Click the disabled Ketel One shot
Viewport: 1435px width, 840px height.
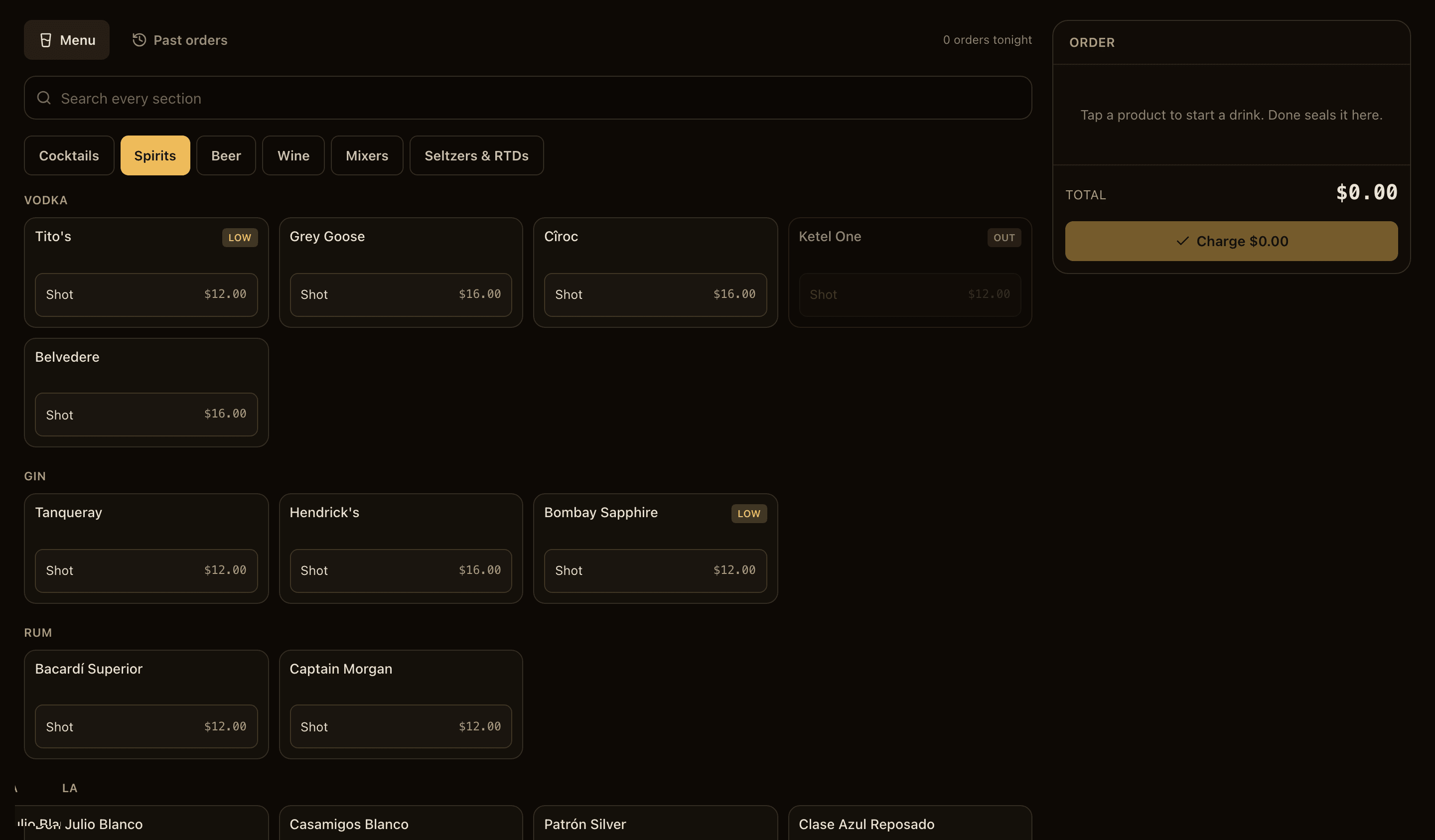910,294
